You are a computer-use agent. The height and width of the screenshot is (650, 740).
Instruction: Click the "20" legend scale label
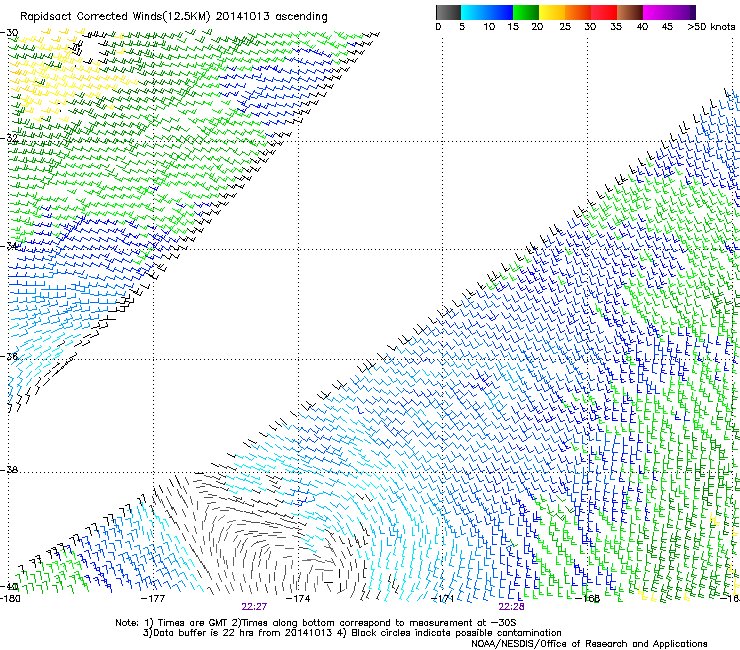pos(537,27)
